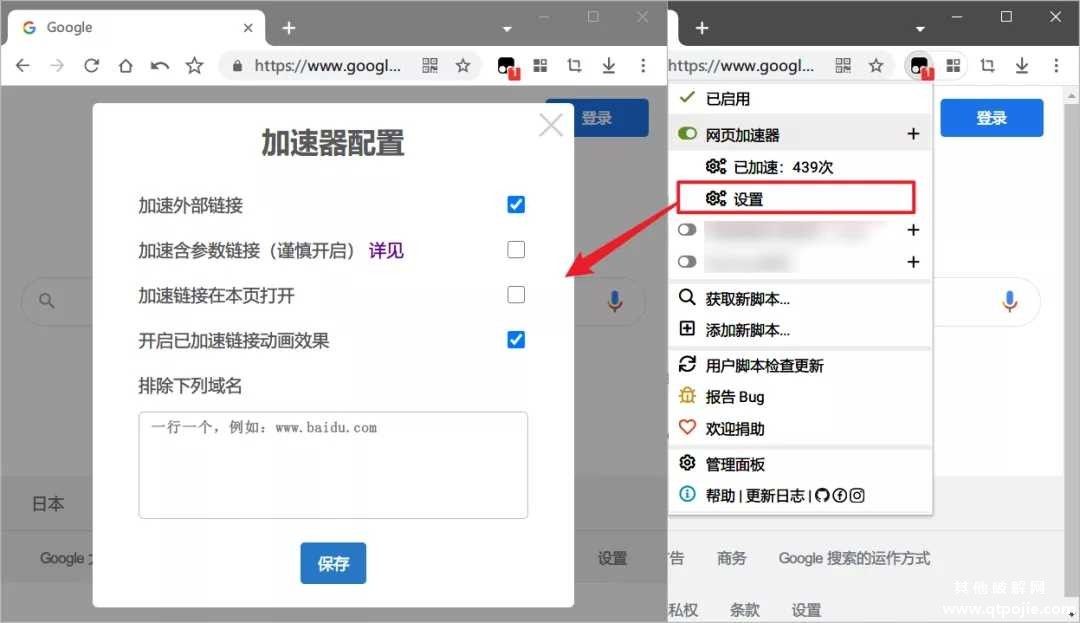The image size is (1080, 623).
Task: Choose 获取新脚本... menu entry
Action: pyautogui.click(x=747, y=298)
